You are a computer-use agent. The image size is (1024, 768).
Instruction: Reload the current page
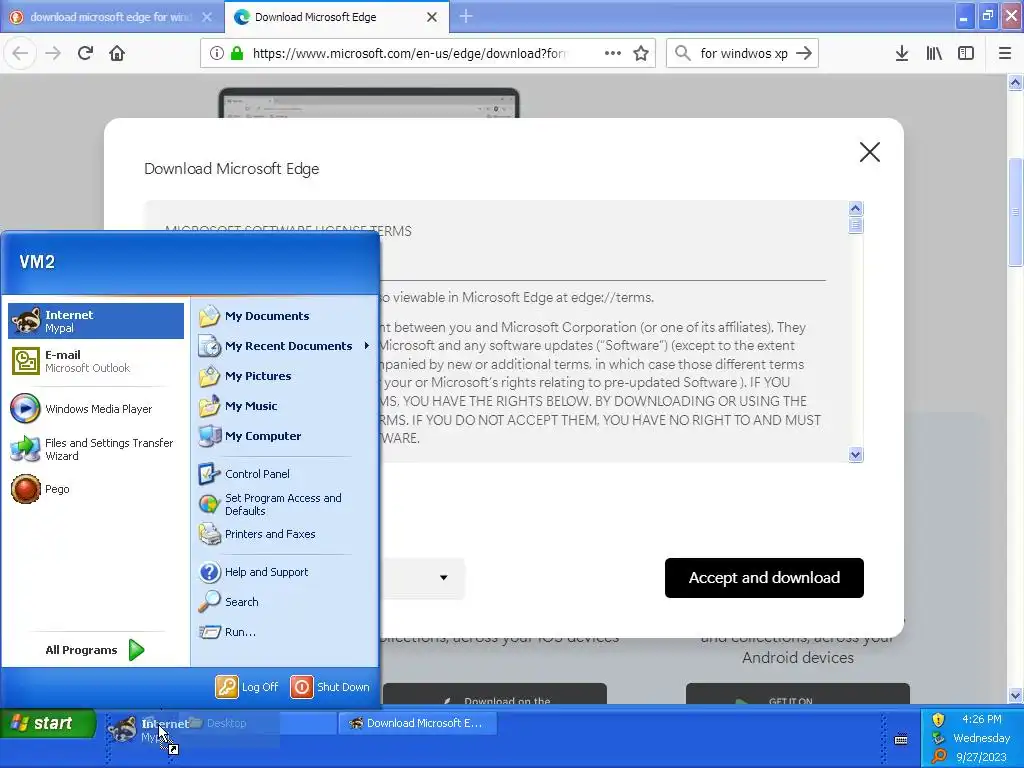pyautogui.click(x=86, y=54)
